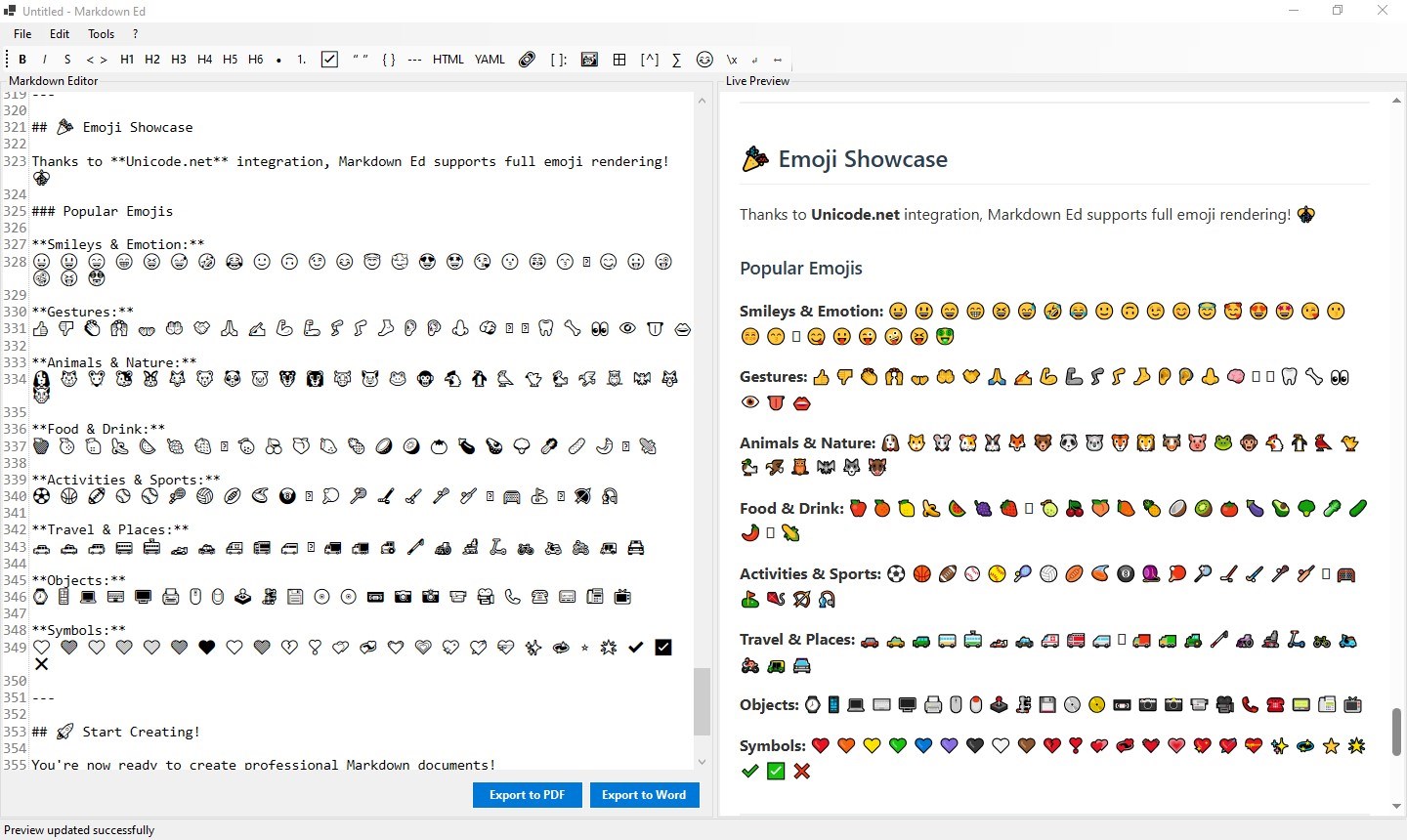The height and width of the screenshot is (840, 1407).
Task: Insert an H6 heading
Action: (x=256, y=60)
